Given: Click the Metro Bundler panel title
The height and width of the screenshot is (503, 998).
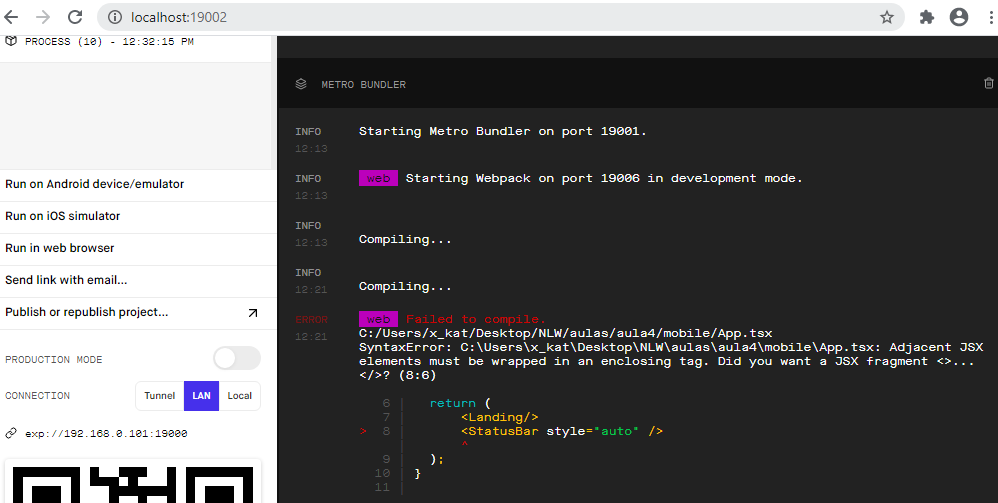Looking at the screenshot, I should click(x=363, y=85).
